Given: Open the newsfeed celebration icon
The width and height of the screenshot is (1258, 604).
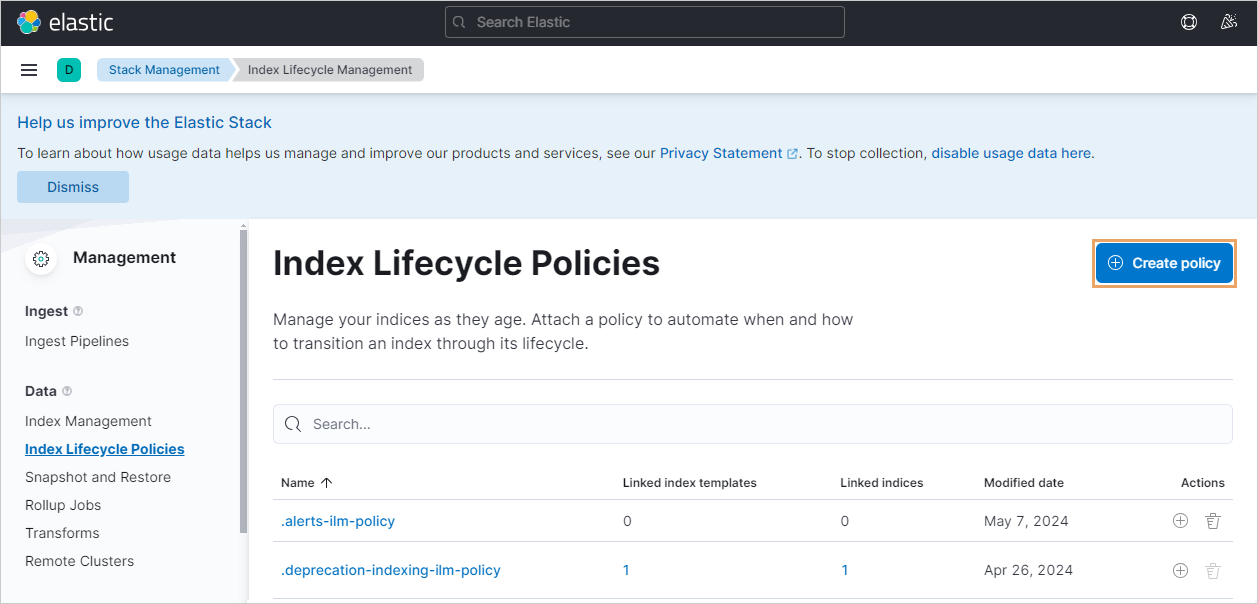Looking at the screenshot, I should (x=1229, y=22).
